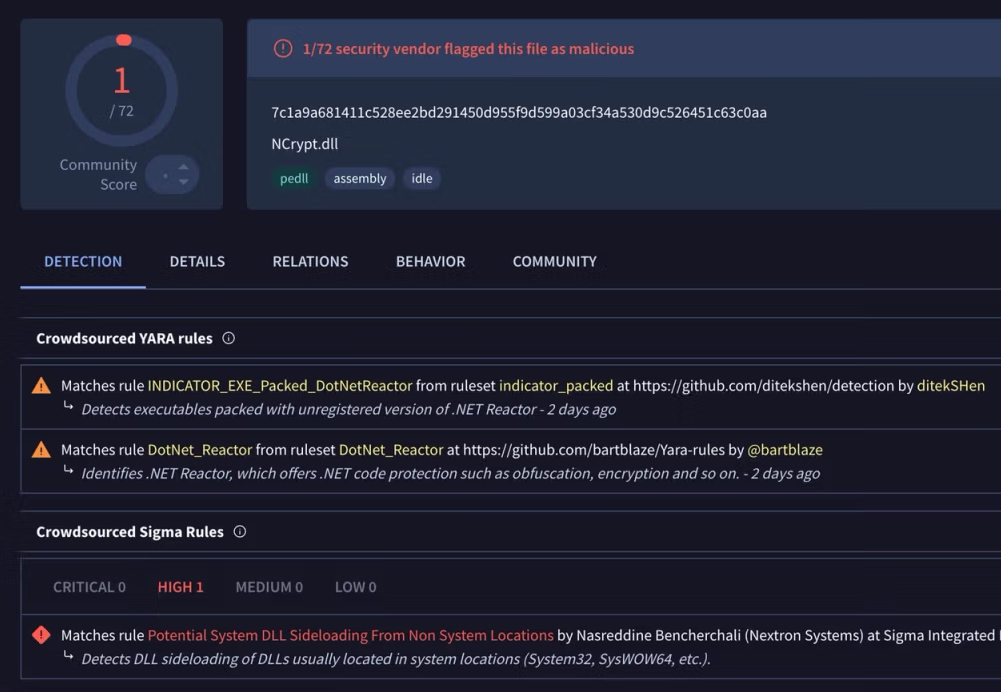Select the LOW 0 severity filter
Screen dimensions: 1001x692
(x=355, y=587)
